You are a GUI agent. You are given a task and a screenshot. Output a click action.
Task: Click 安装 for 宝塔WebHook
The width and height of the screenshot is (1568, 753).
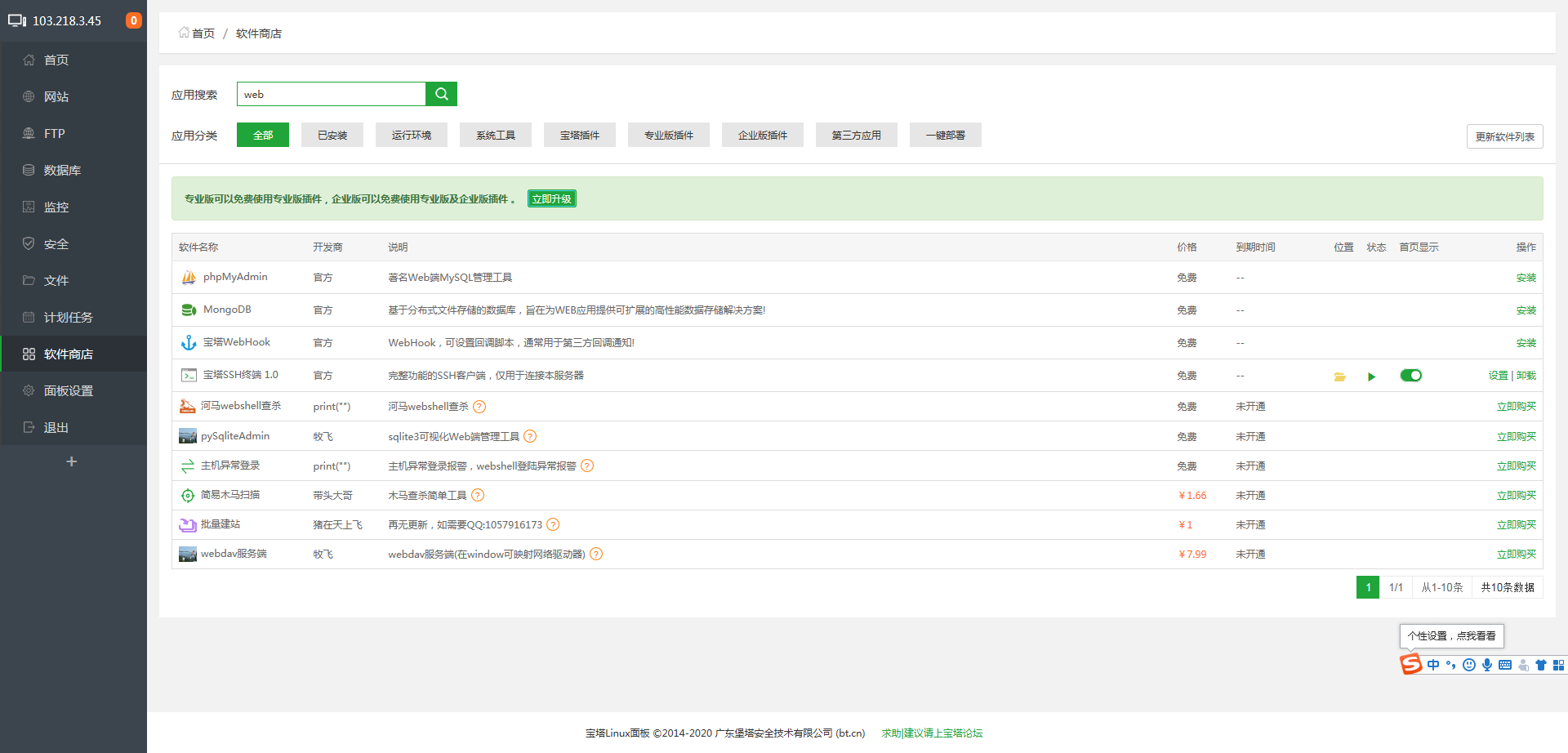(x=1526, y=343)
